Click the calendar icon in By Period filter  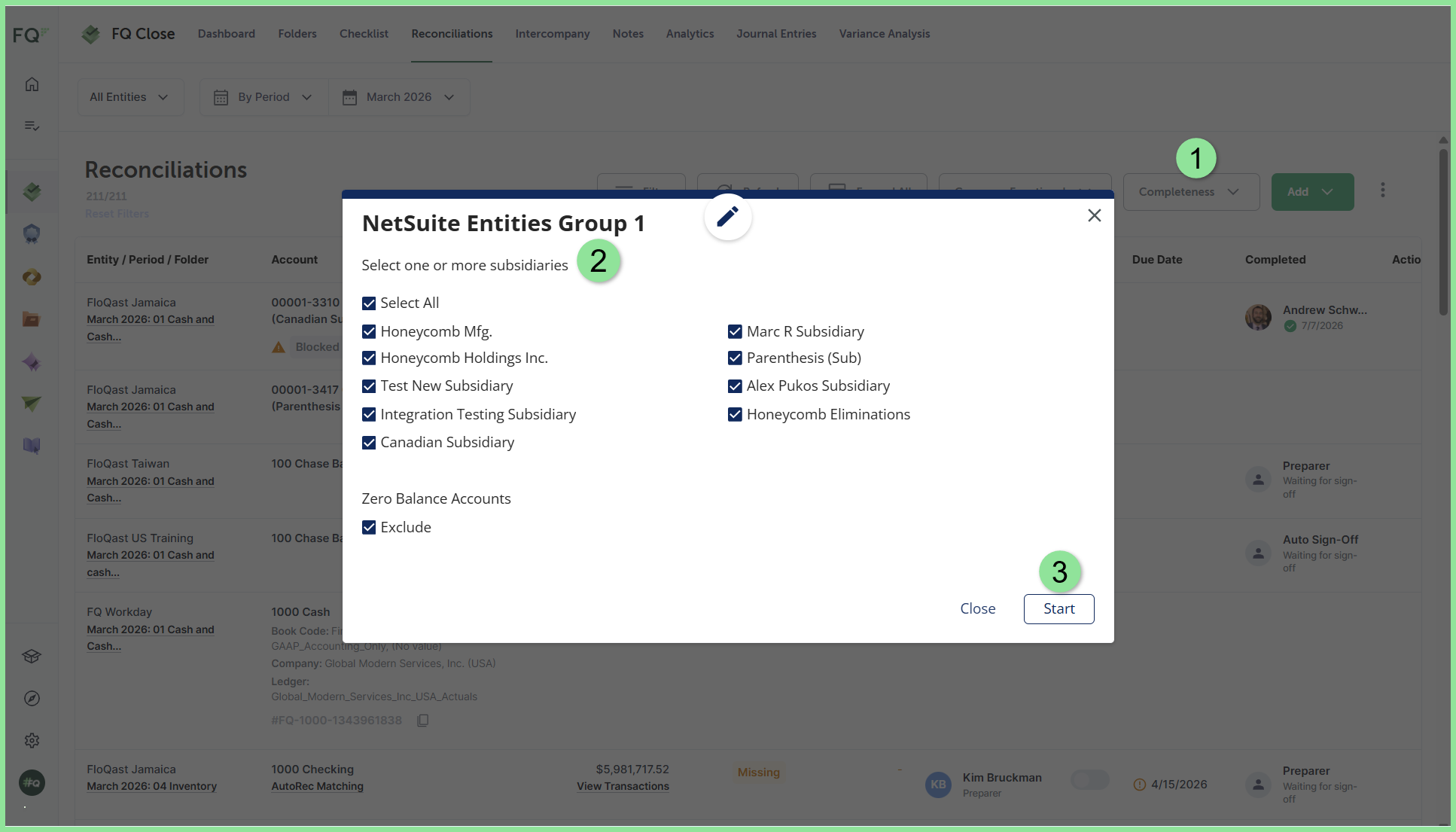pyautogui.click(x=221, y=97)
